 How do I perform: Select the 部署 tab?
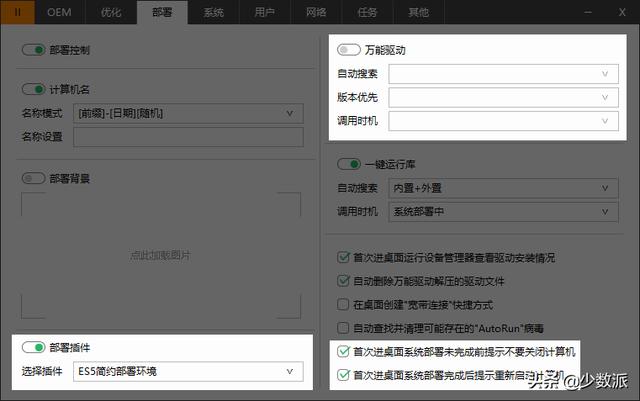(162, 12)
